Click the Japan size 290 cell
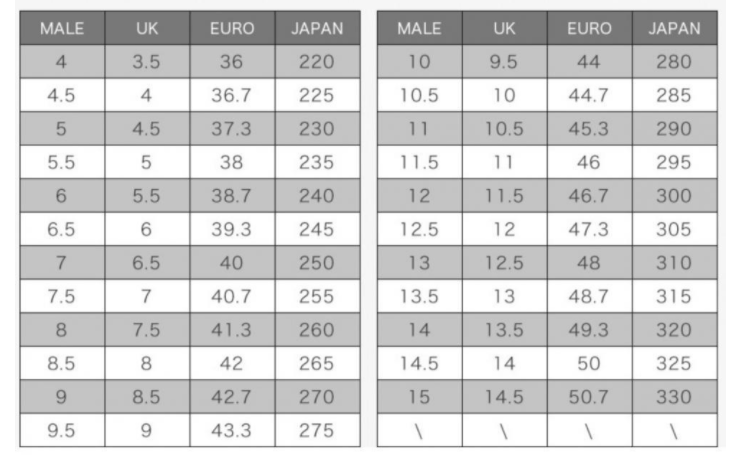The image size is (750, 473). [674, 130]
